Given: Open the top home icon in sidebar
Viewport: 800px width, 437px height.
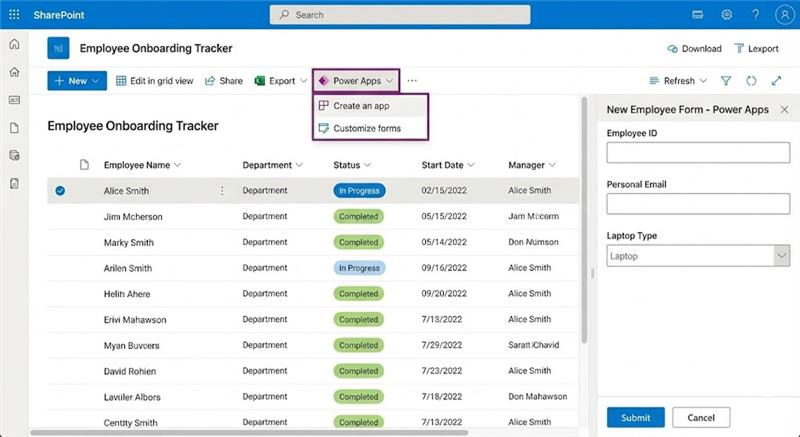Looking at the screenshot, I should [14, 44].
